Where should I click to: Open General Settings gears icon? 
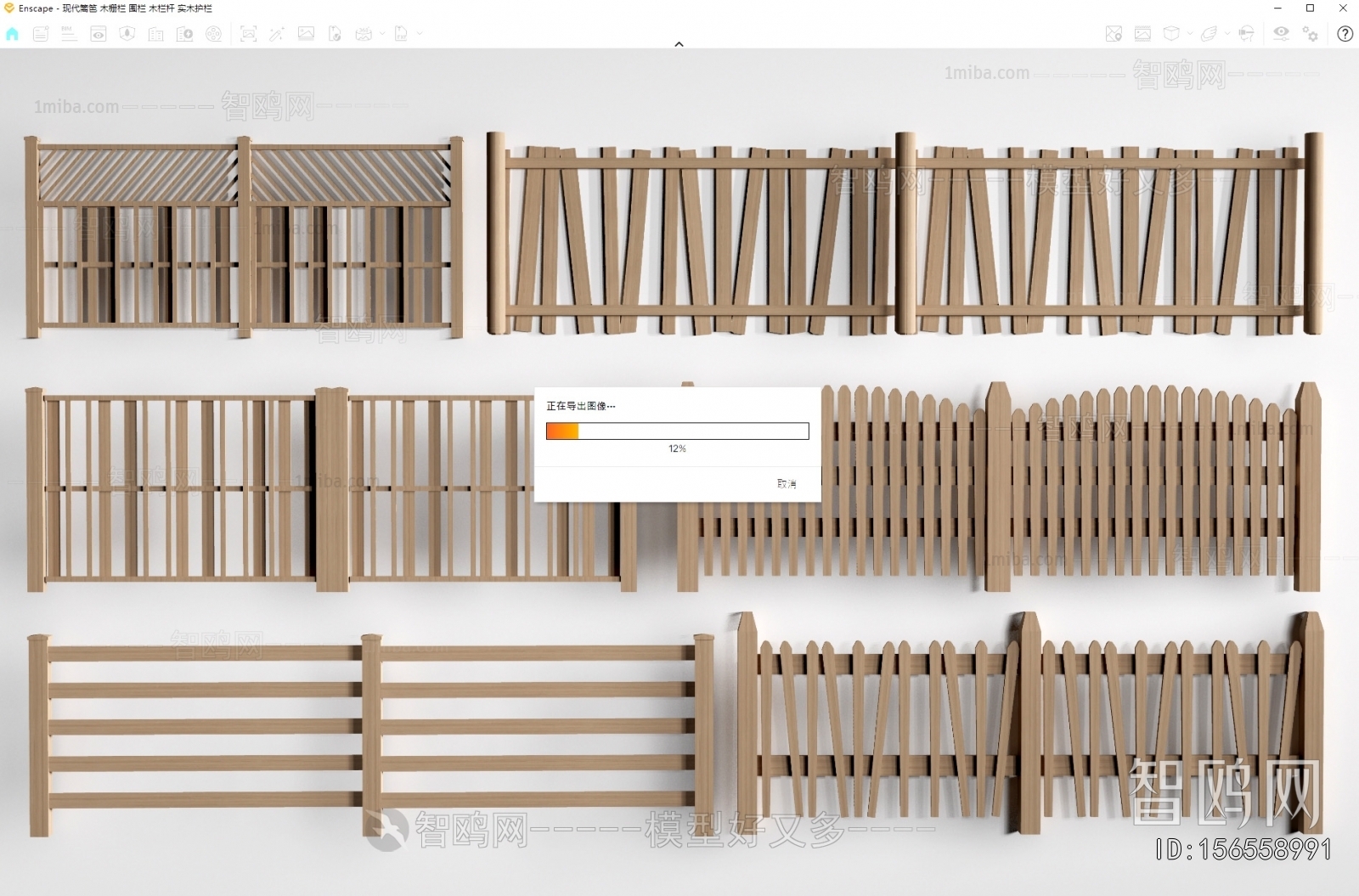[x=1311, y=34]
